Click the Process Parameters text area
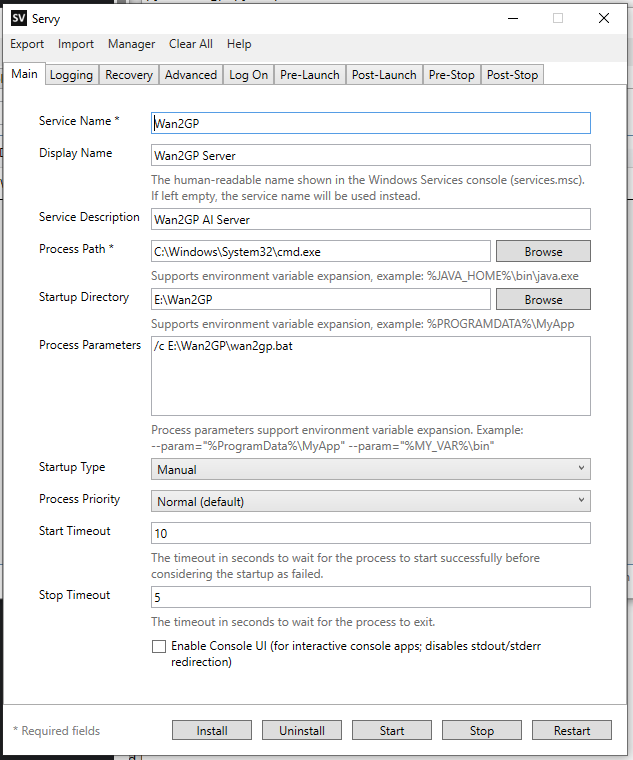This screenshot has height=760, width=633. coord(371,376)
